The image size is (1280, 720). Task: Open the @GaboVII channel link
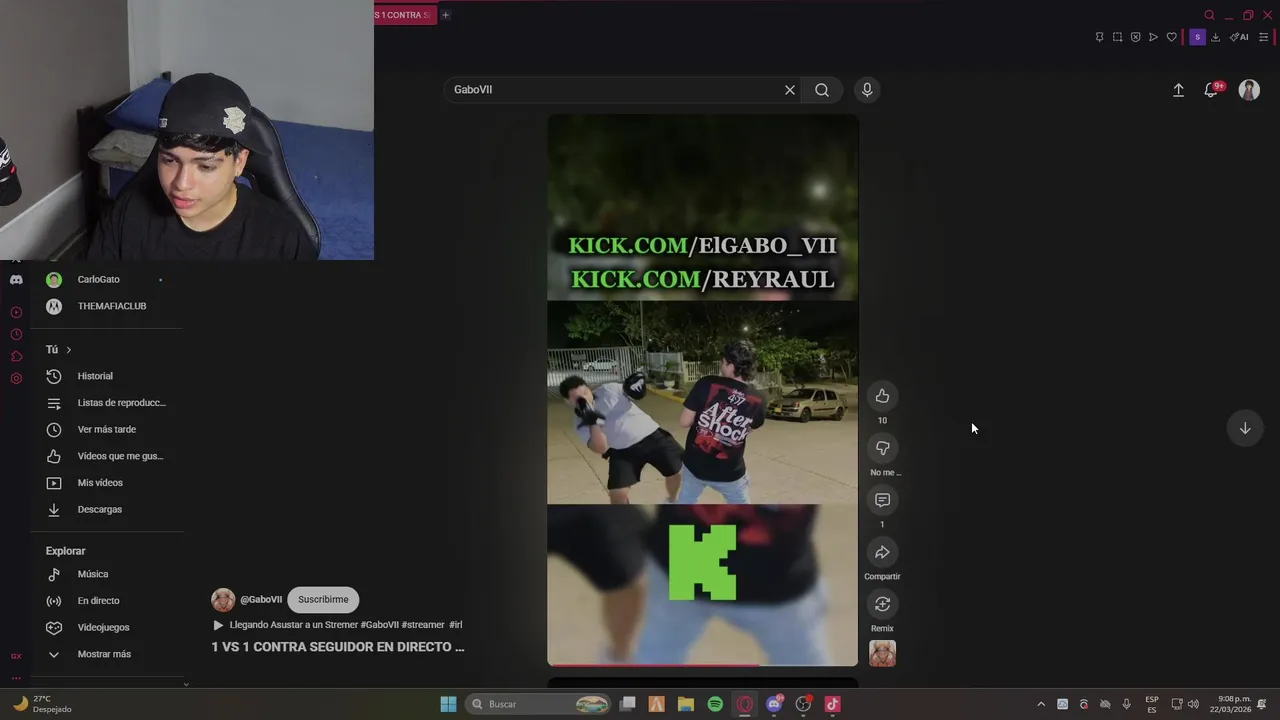[261, 600]
